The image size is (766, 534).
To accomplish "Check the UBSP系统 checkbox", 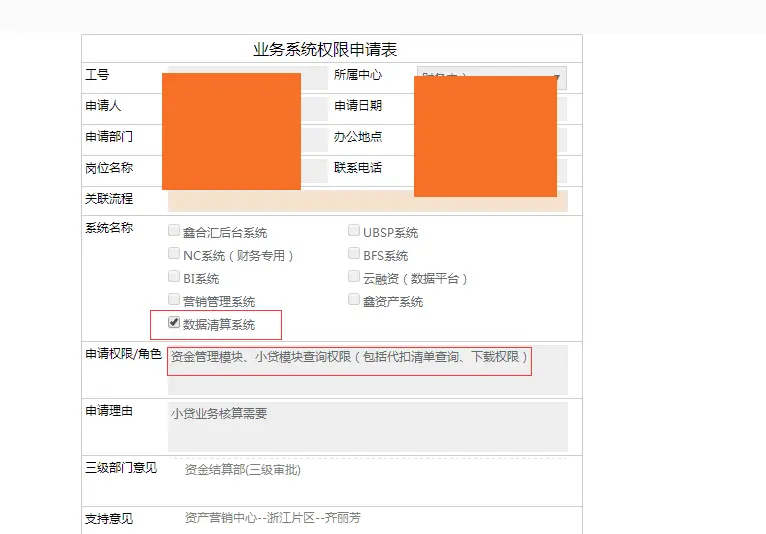I will pyautogui.click(x=354, y=230).
